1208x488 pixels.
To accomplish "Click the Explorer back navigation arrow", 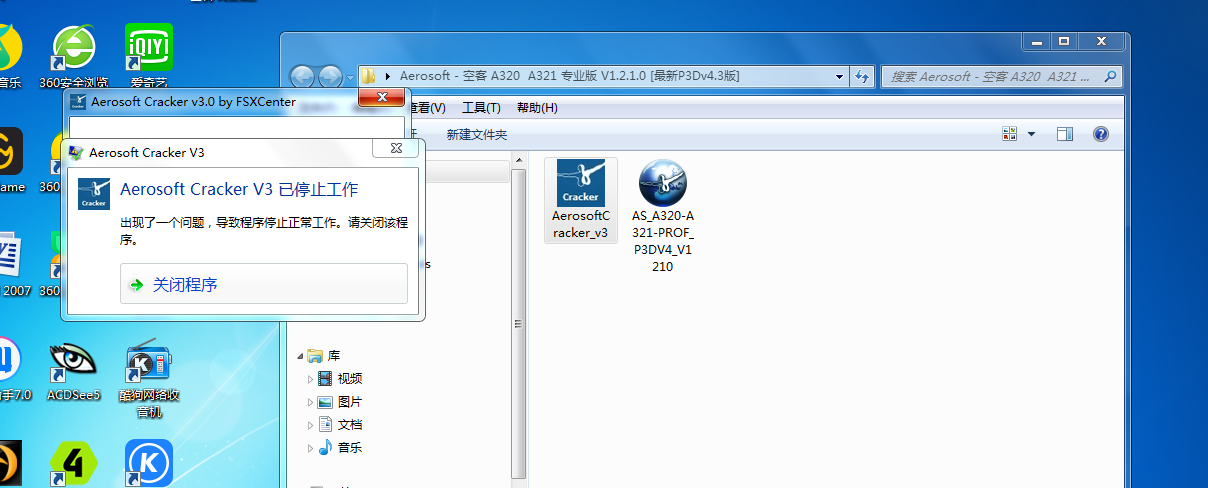I will (x=302, y=76).
